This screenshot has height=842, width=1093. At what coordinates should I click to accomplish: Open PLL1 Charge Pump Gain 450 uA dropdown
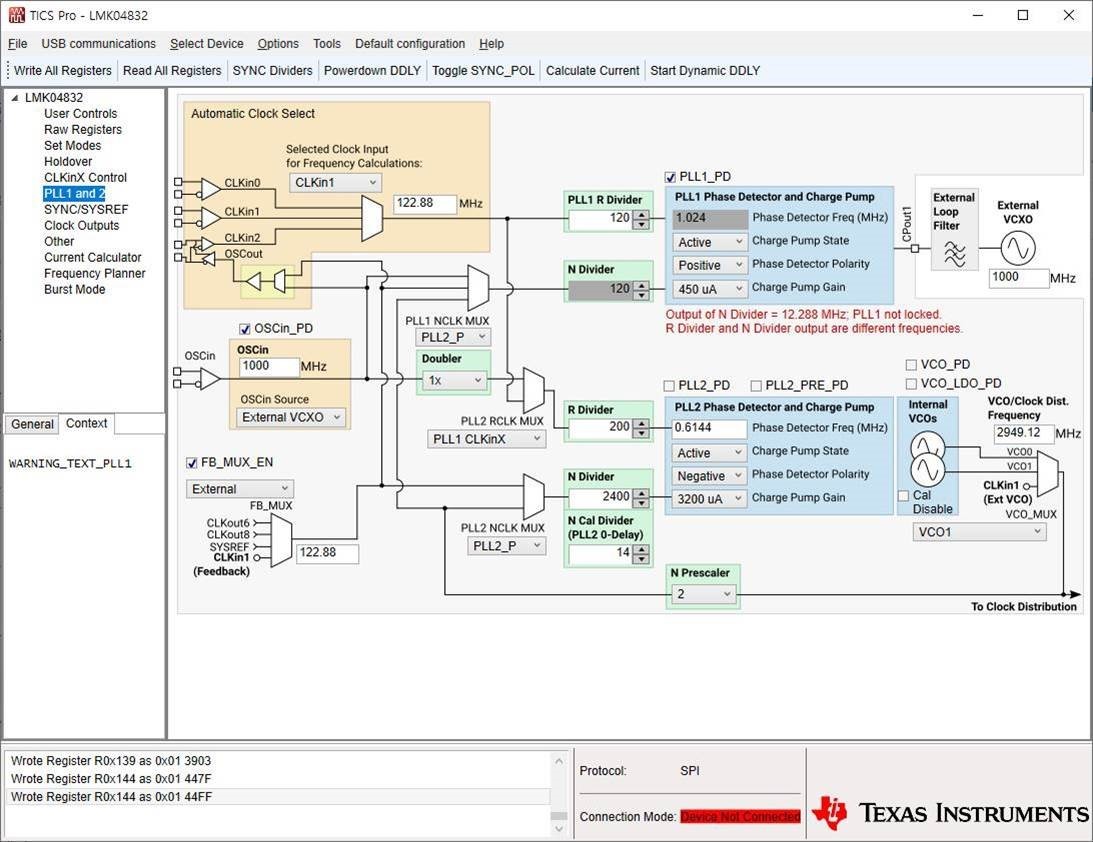(x=710, y=289)
